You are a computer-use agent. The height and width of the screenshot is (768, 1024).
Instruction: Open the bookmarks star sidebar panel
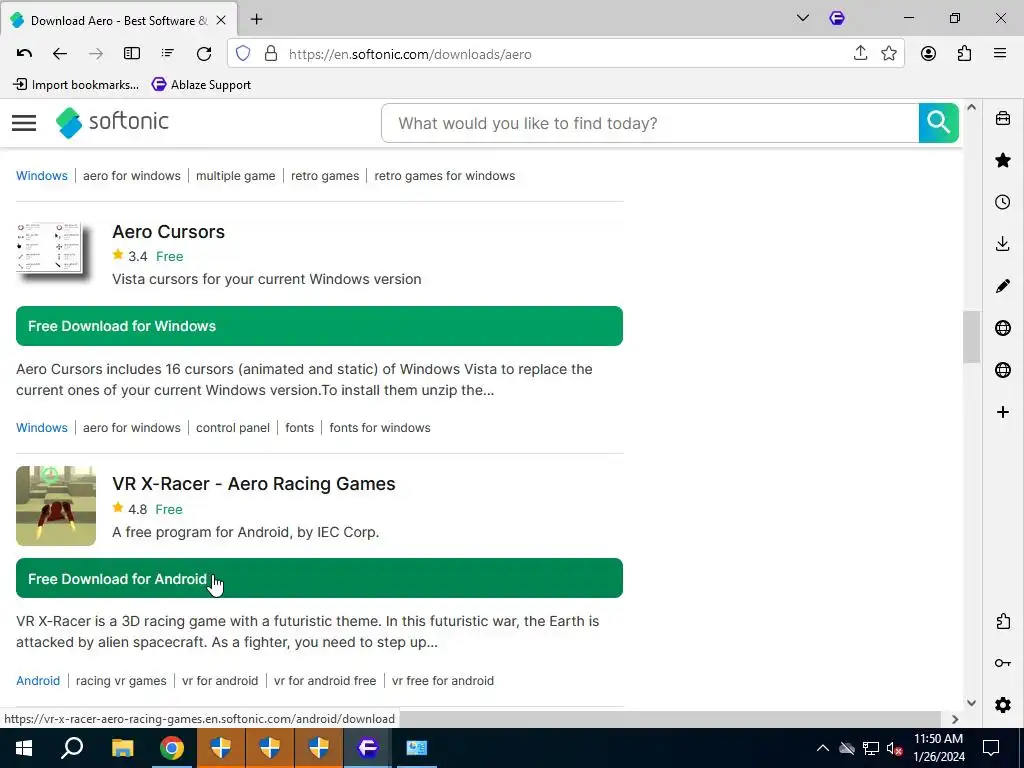coord(1003,161)
